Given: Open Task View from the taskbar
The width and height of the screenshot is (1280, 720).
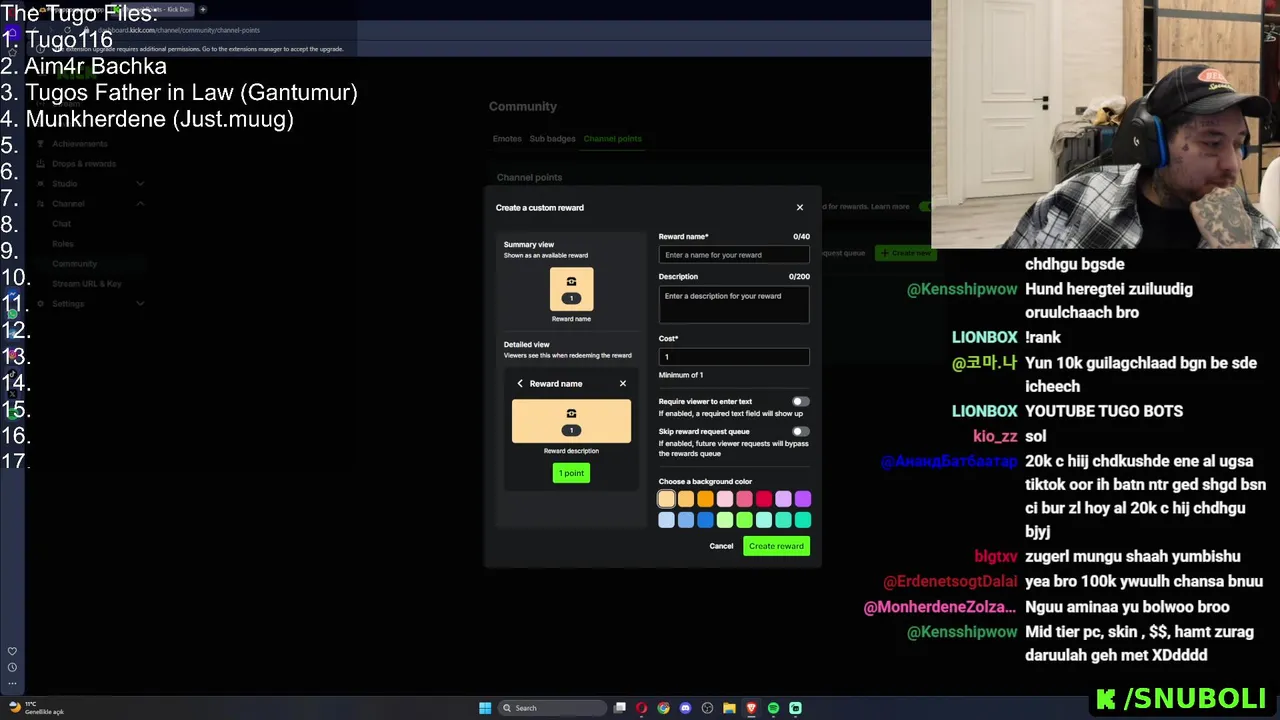Looking at the screenshot, I should [620, 708].
